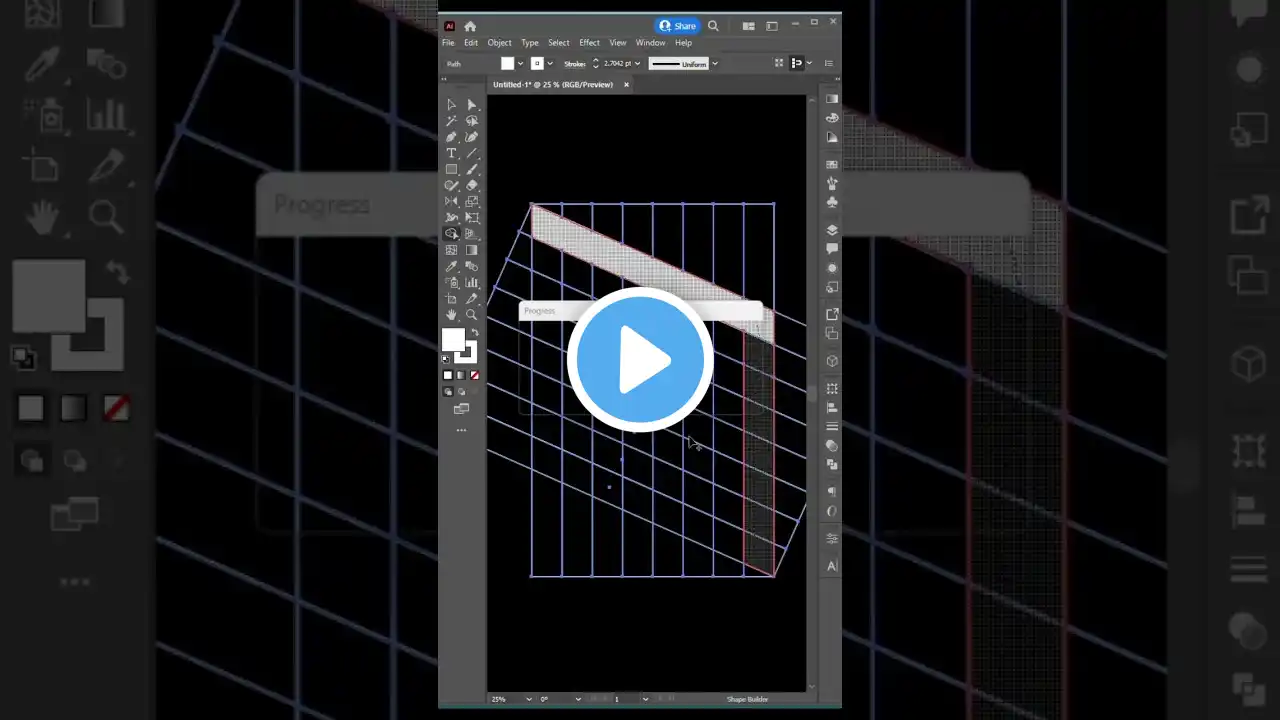Choose the Scale tool
Viewport: 1280px width, 720px height.
pyautogui.click(x=471, y=201)
